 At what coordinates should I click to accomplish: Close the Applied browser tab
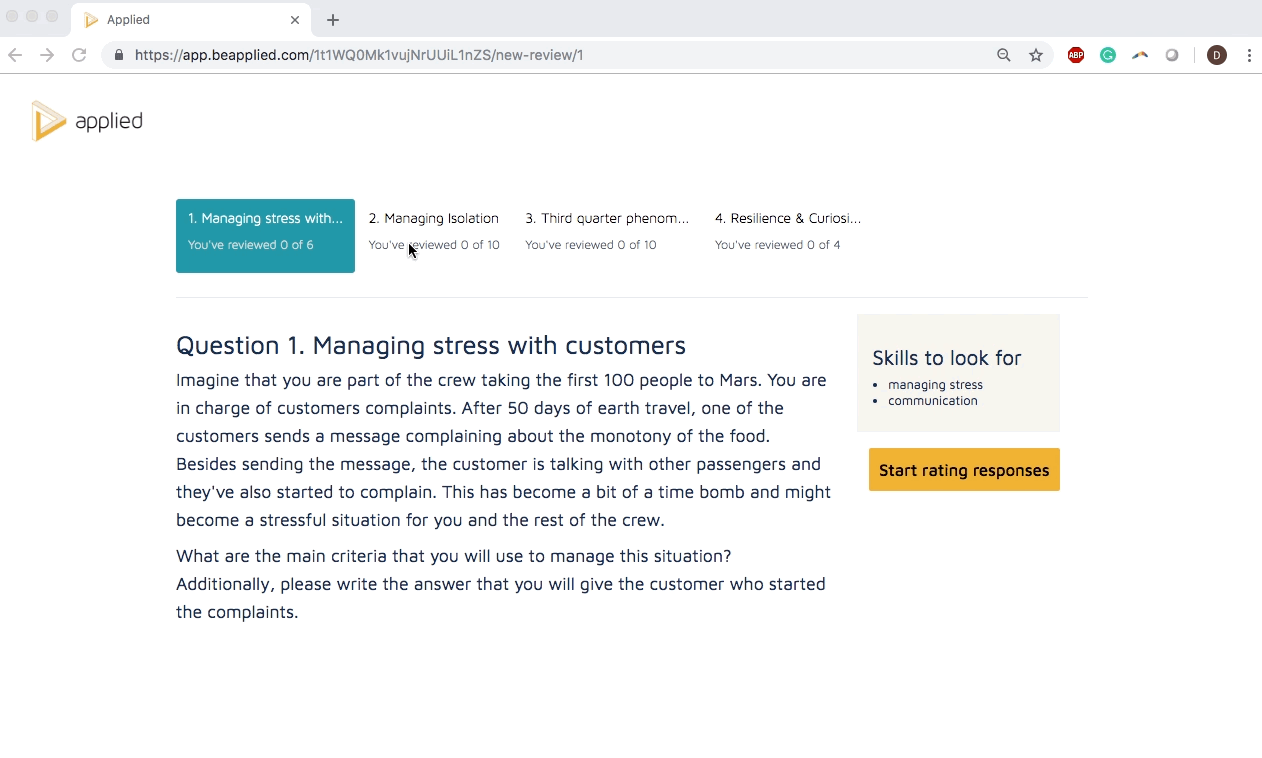pos(295,20)
